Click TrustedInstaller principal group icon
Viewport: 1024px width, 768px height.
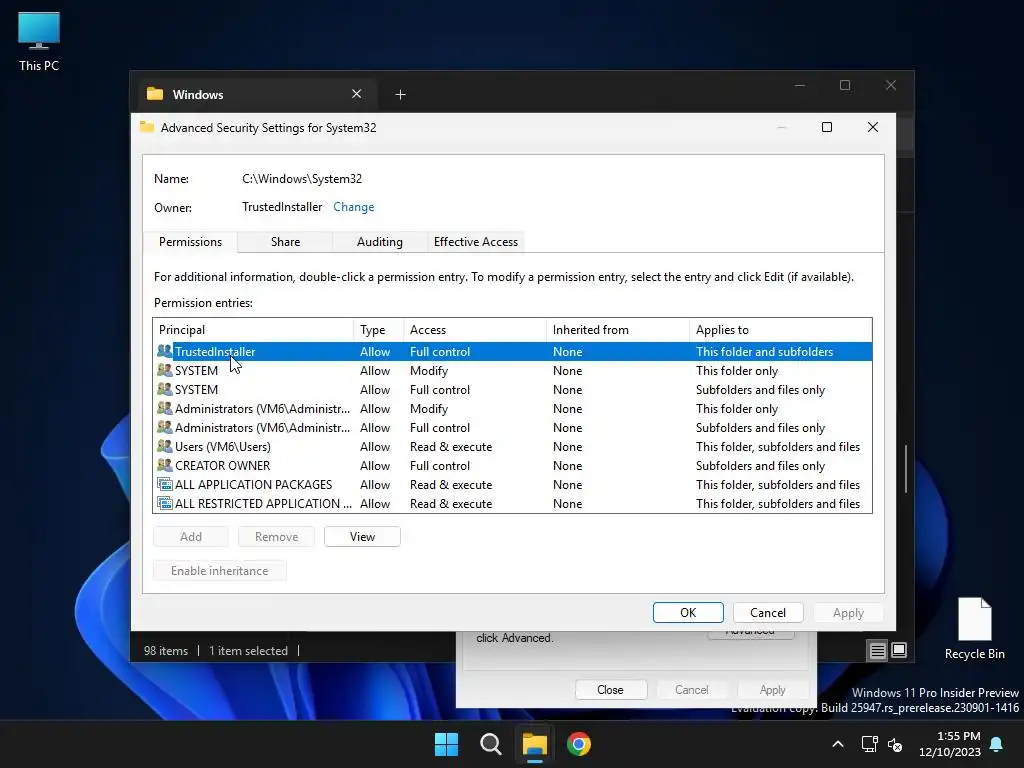(x=165, y=351)
